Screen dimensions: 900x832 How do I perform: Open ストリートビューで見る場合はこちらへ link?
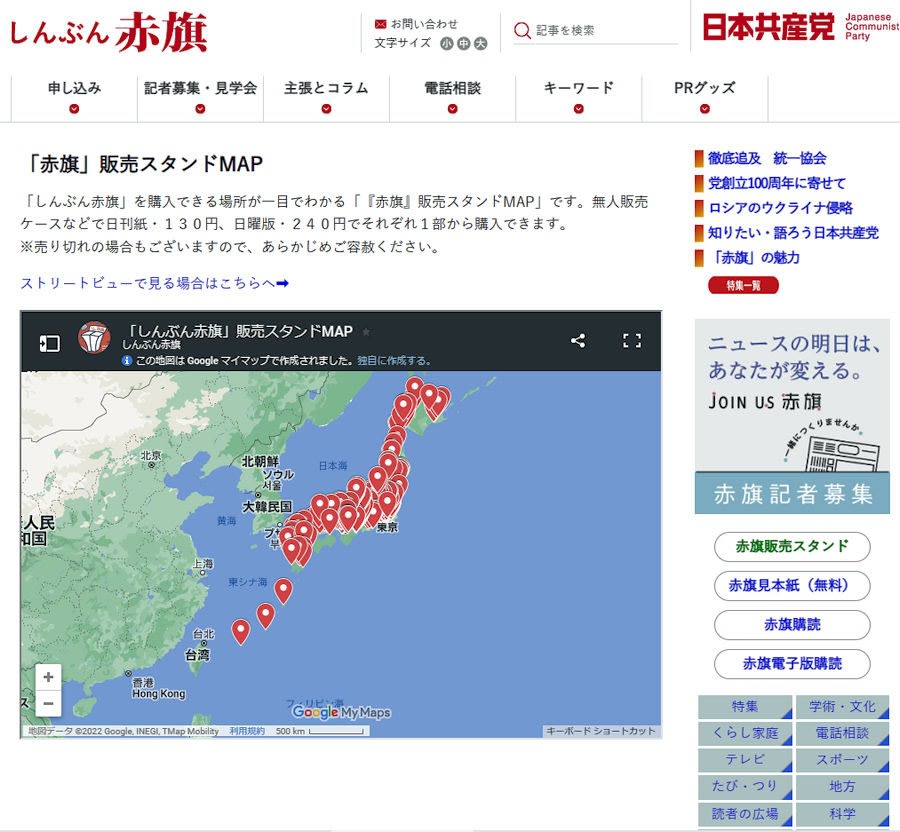point(154,283)
